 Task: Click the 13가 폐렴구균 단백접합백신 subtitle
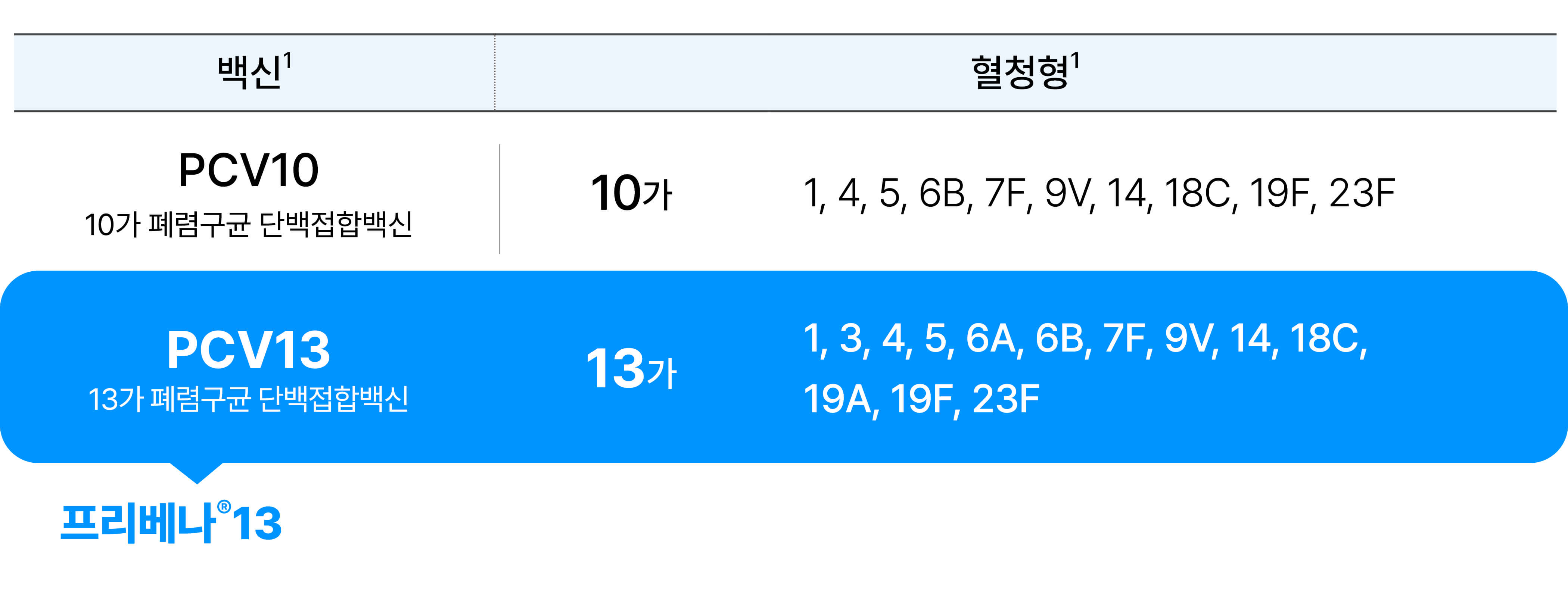tap(248, 399)
